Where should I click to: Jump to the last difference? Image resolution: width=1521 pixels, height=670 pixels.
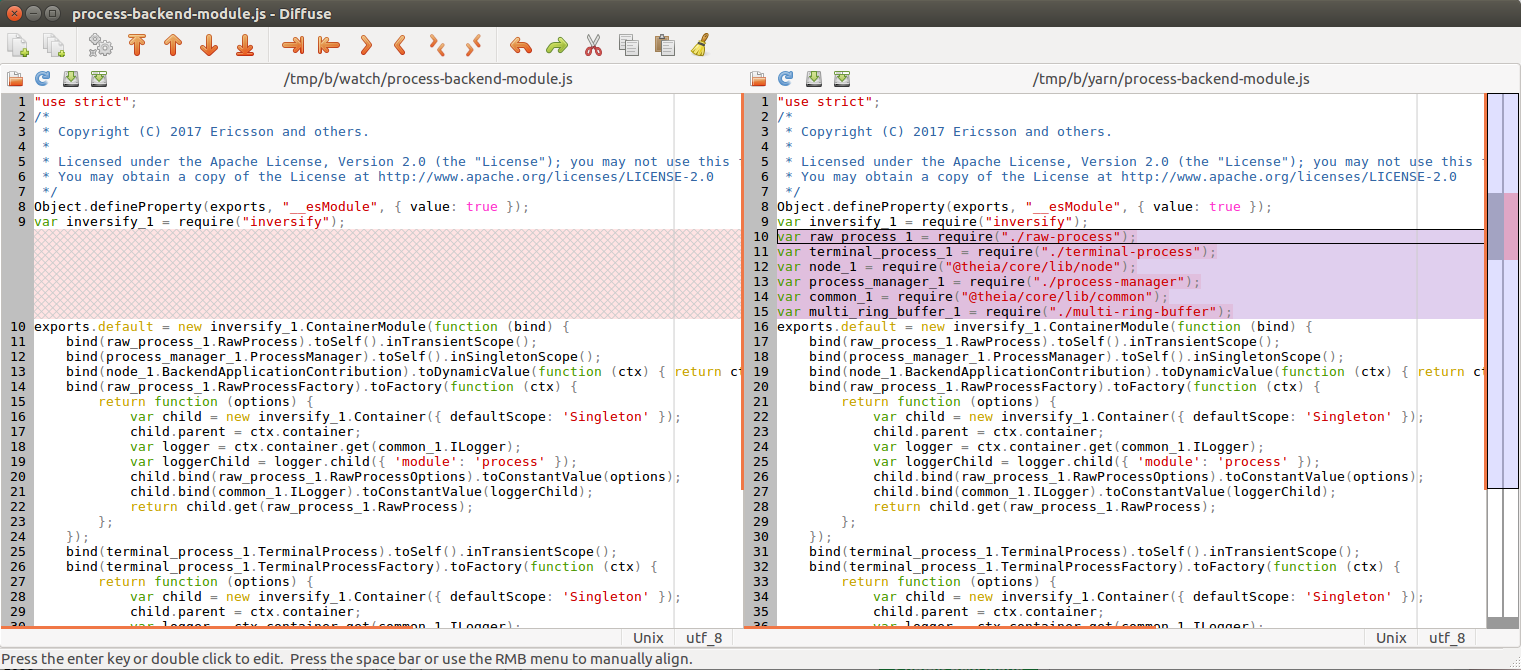coord(245,45)
